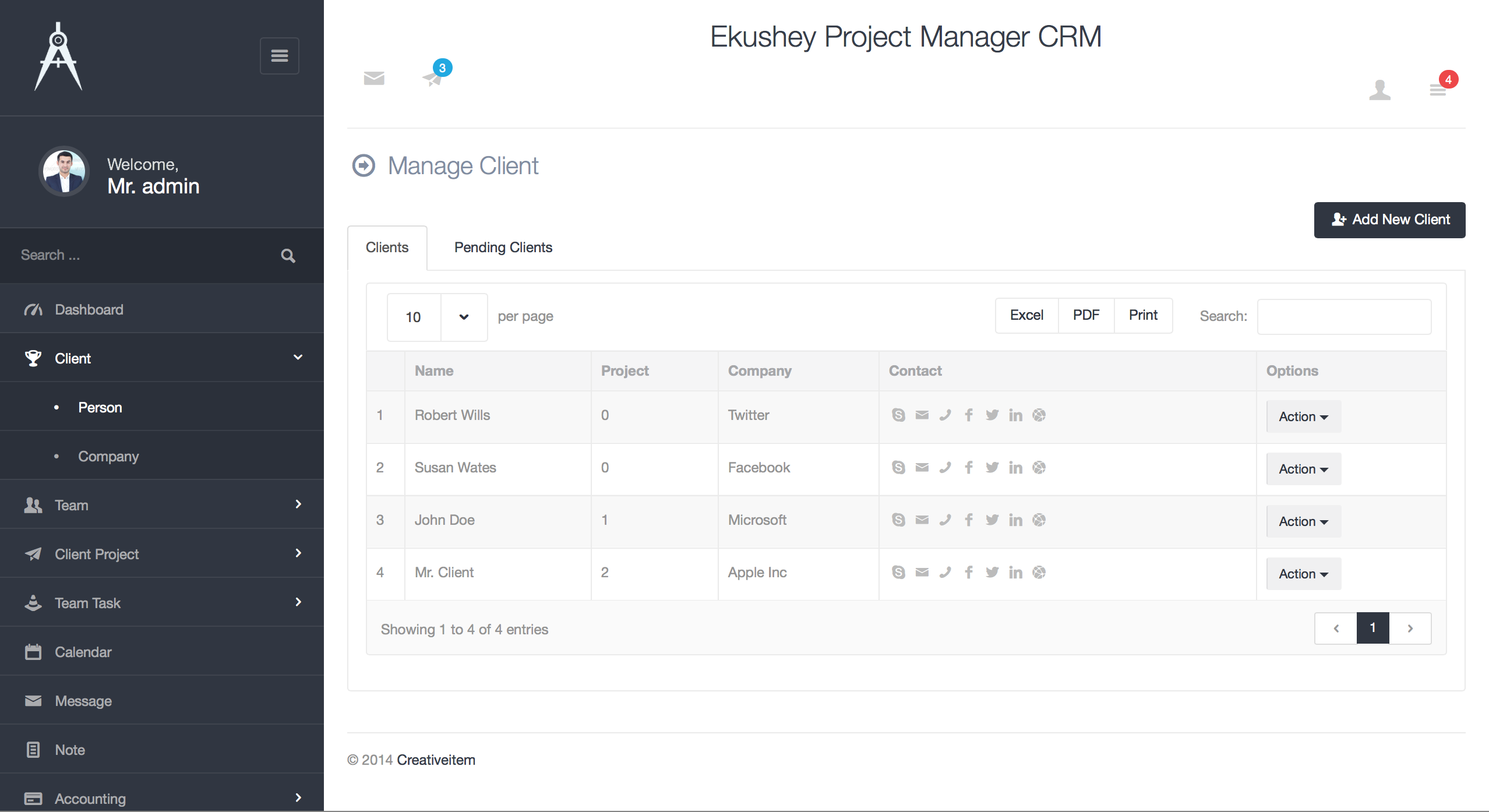Click Robert Wills' website globe icon

pos(1039,415)
